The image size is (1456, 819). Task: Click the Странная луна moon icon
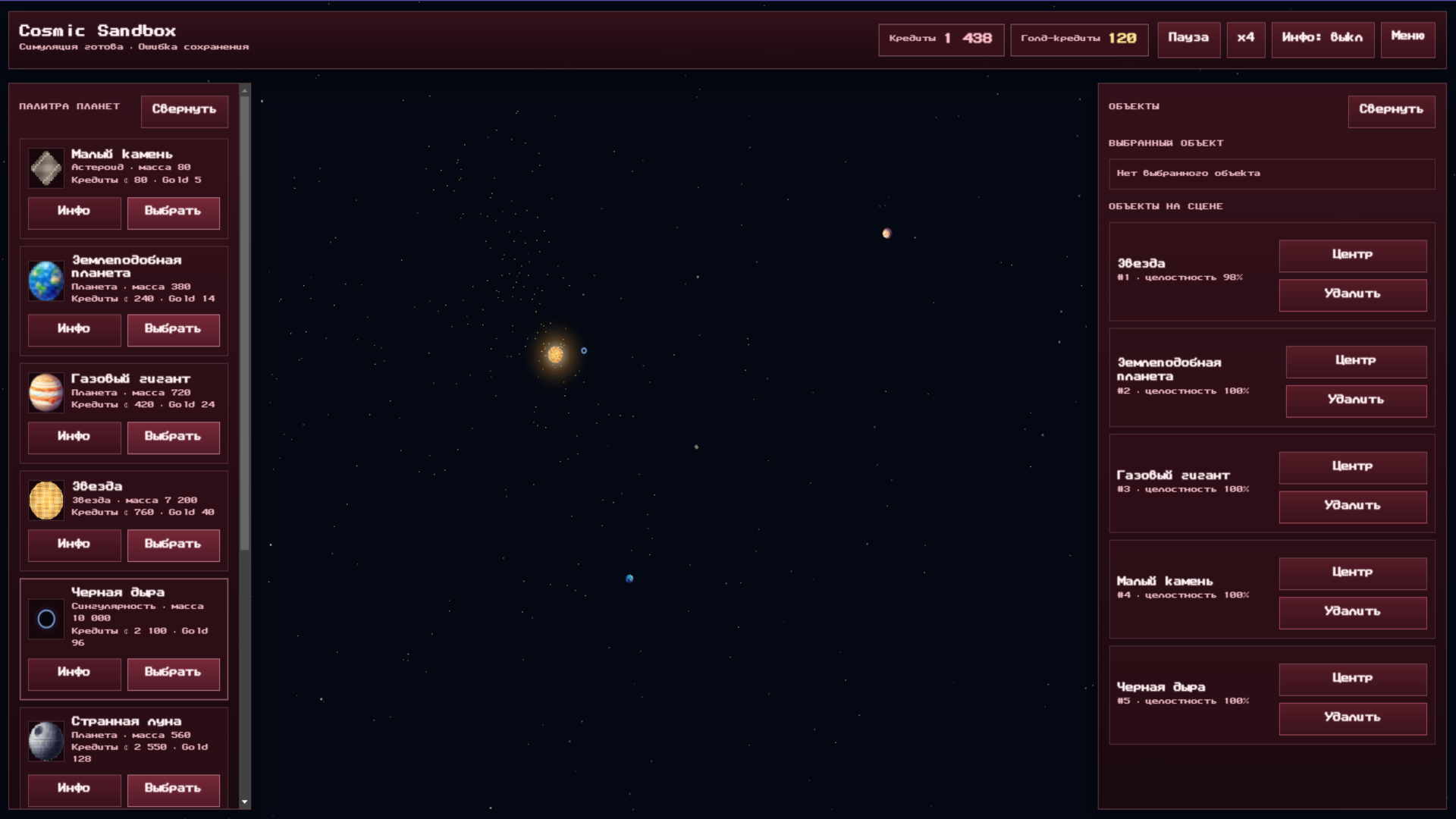click(x=45, y=741)
